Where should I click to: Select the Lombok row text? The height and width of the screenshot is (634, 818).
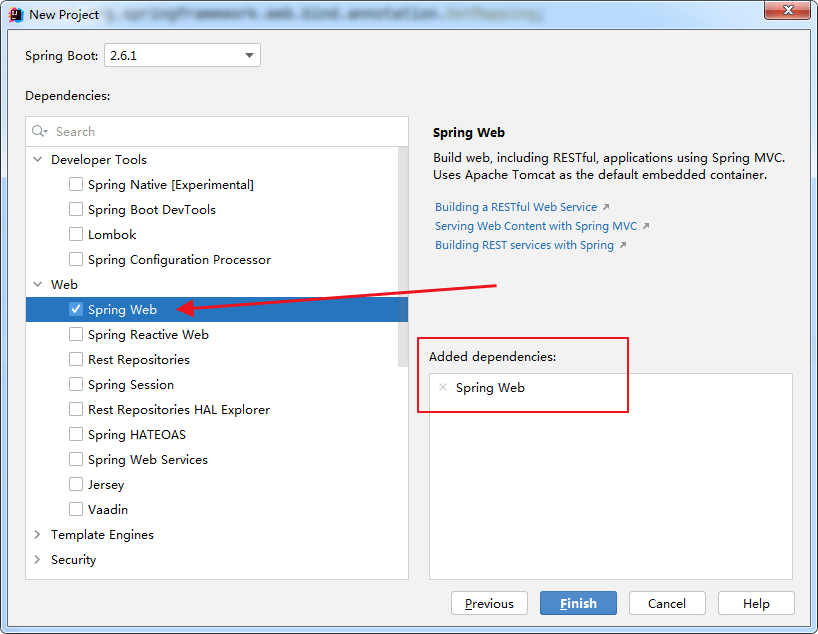click(112, 235)
